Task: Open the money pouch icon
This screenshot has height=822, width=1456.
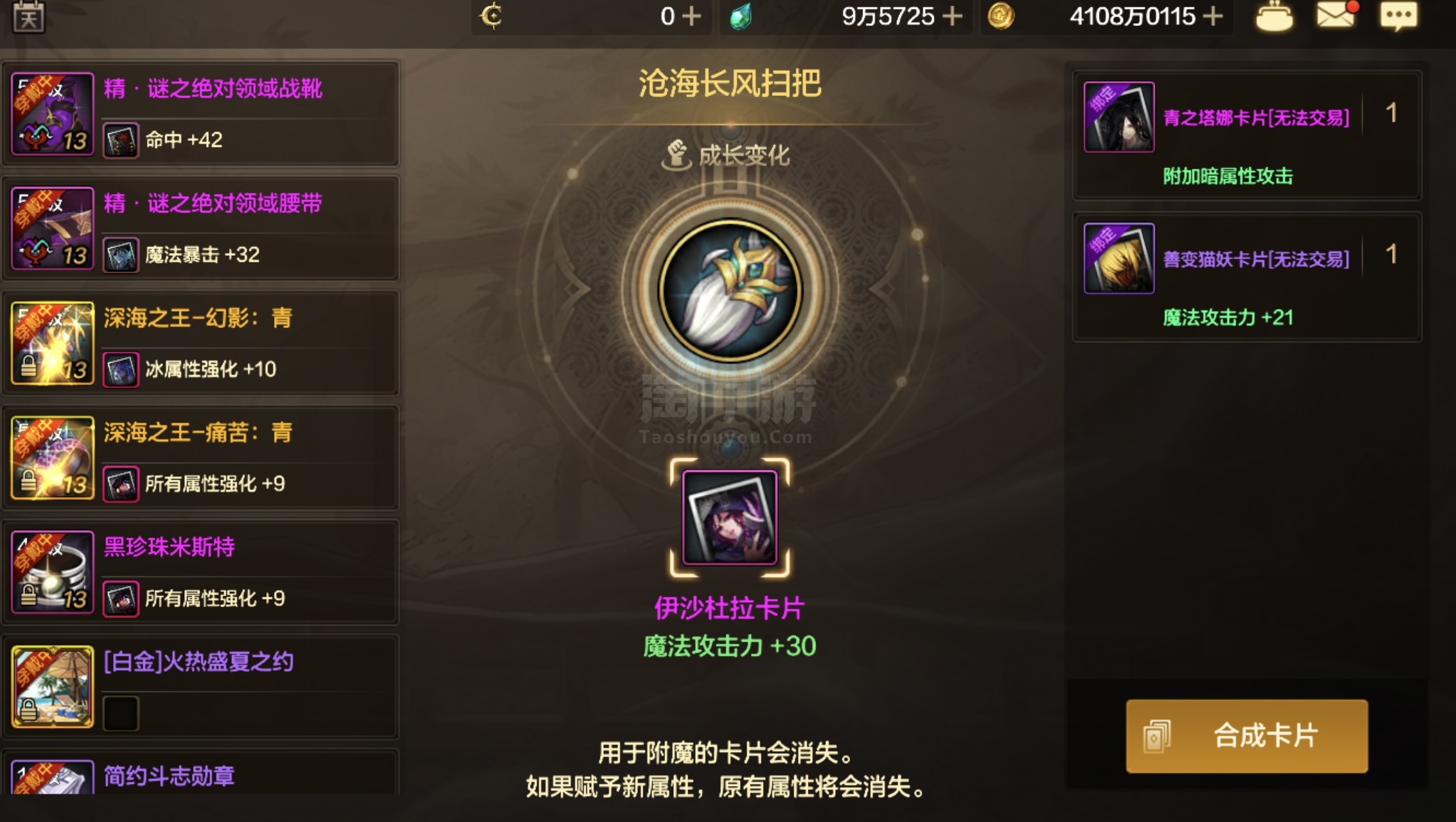Action: 1274,16
